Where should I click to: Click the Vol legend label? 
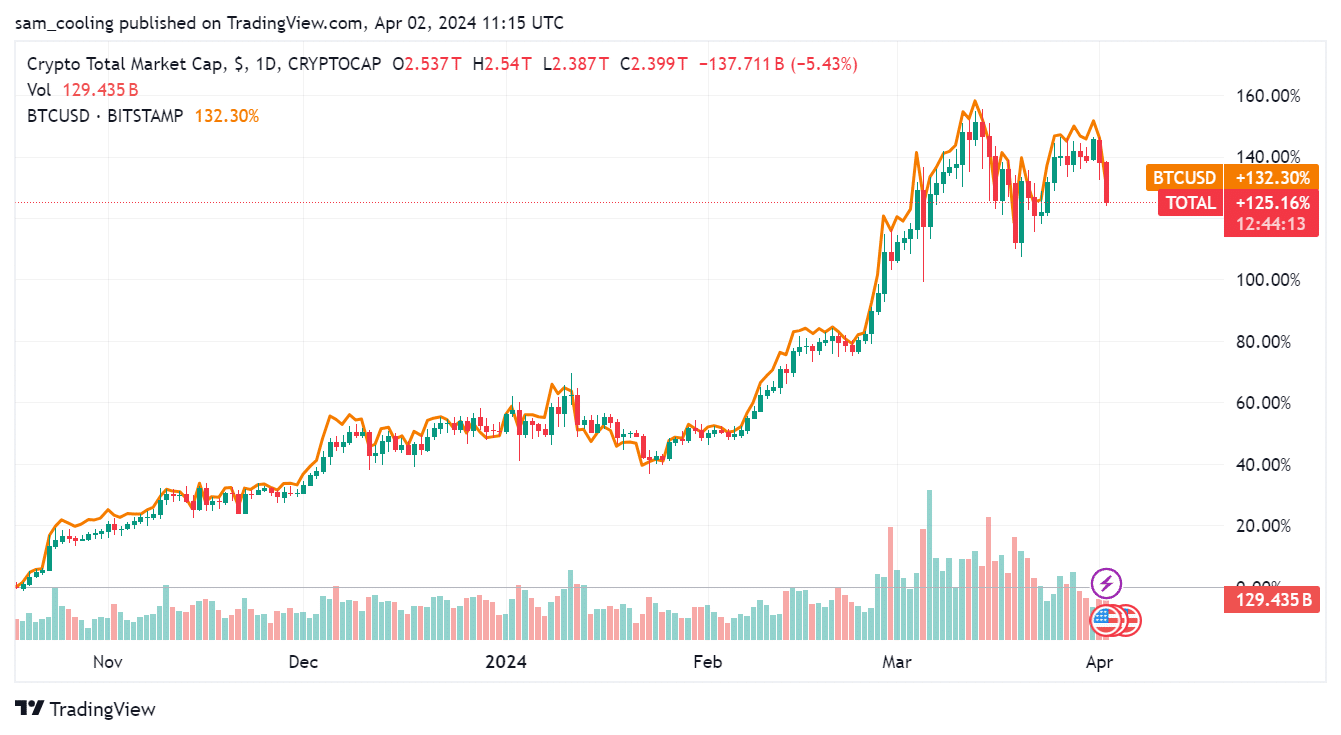coord(39,90)
